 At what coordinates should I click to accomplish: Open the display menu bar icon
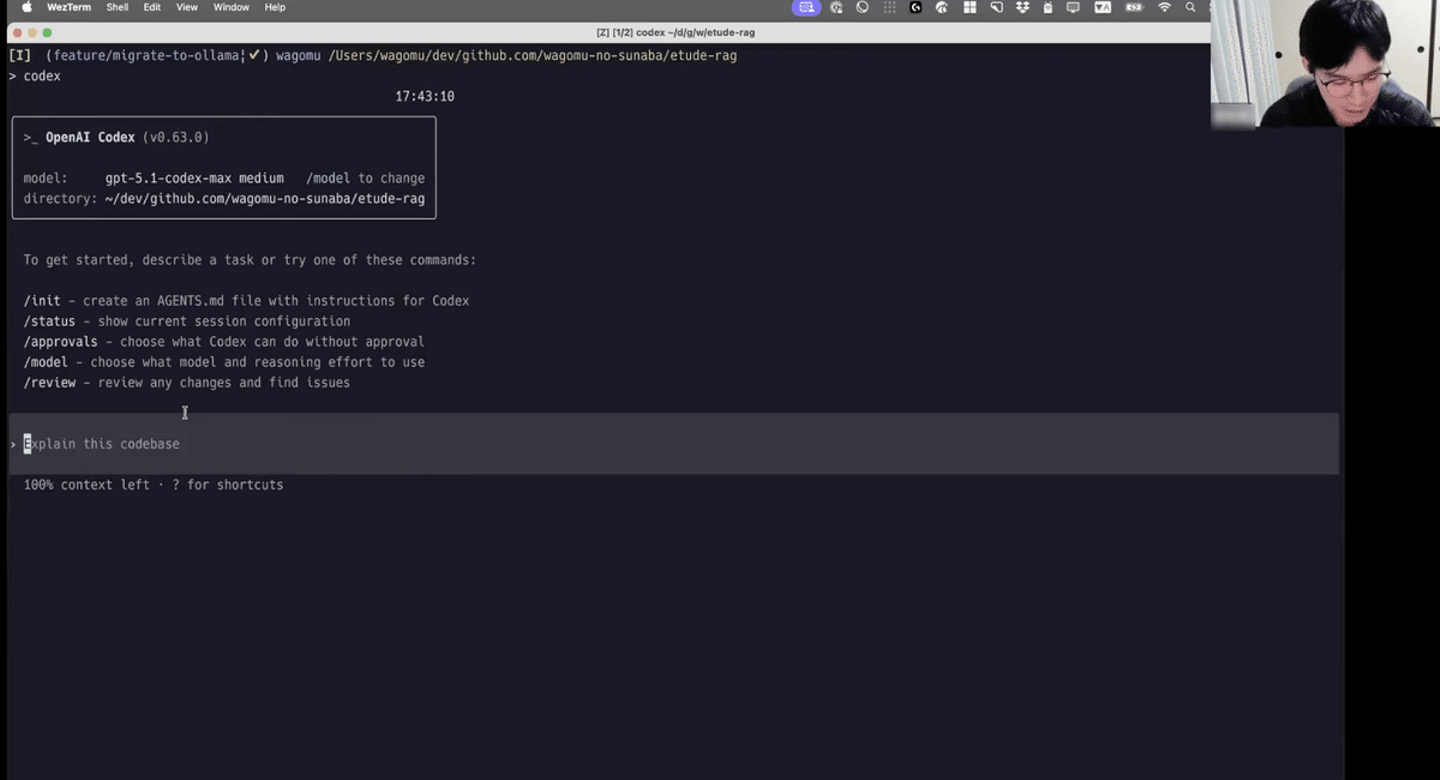coord(1073,7)
